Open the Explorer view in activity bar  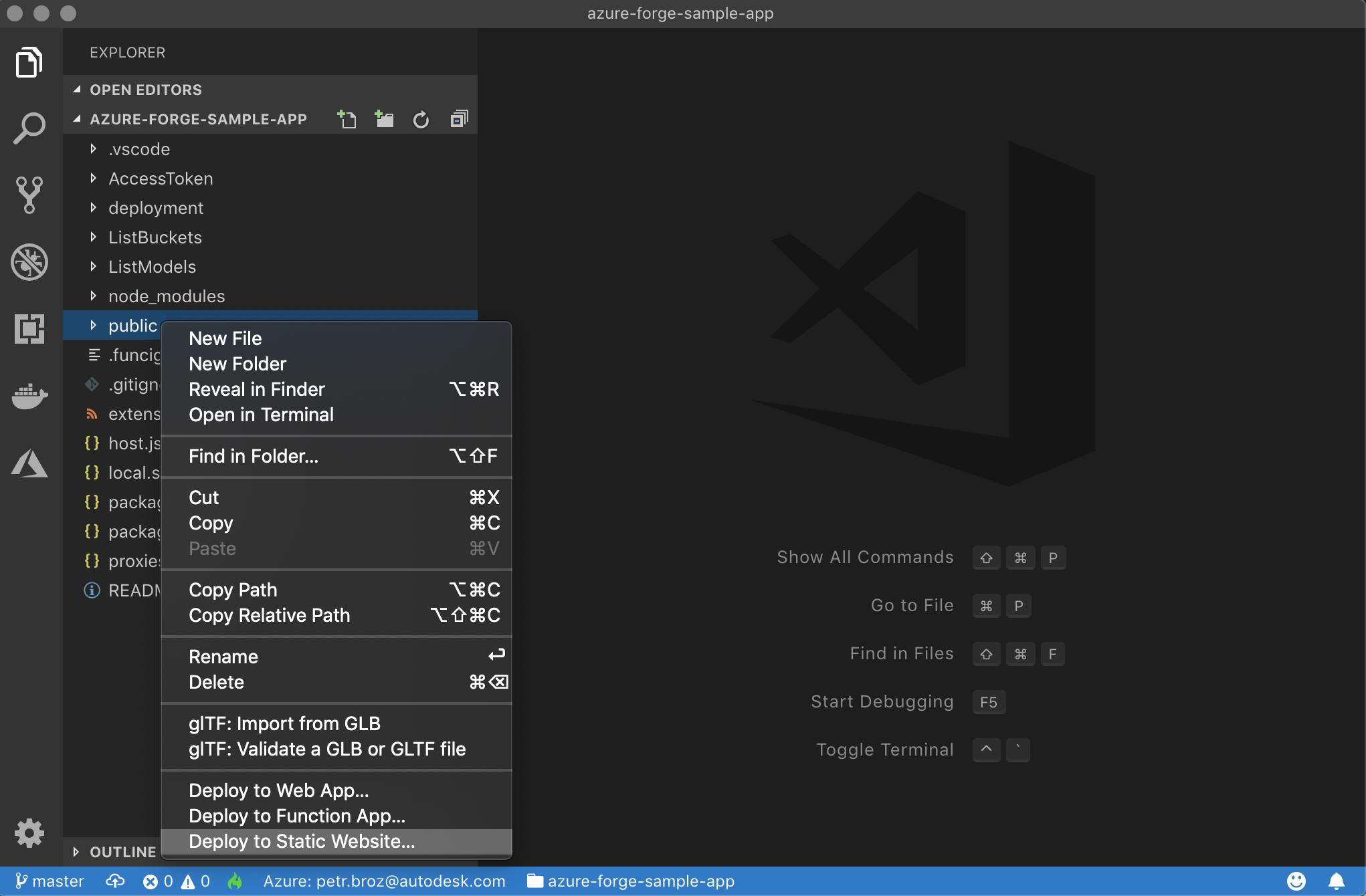(29, 62)
